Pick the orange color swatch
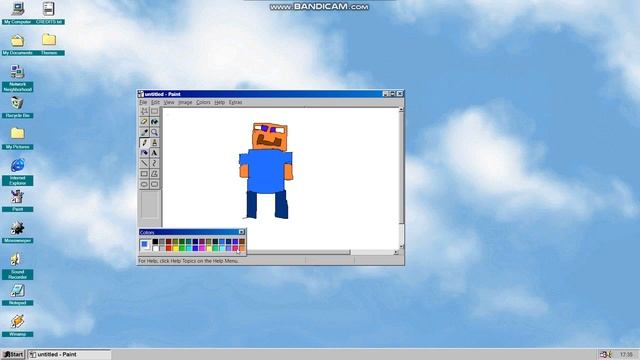 (242, 249)
